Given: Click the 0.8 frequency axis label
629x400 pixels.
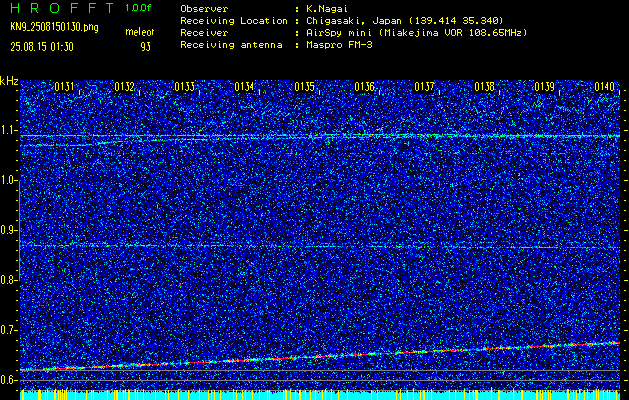Looking at the screenshot, I should tap(8, 280).
